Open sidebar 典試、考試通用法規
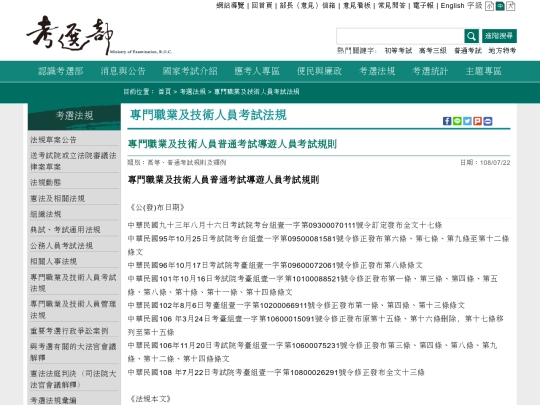 click(65, 230)
